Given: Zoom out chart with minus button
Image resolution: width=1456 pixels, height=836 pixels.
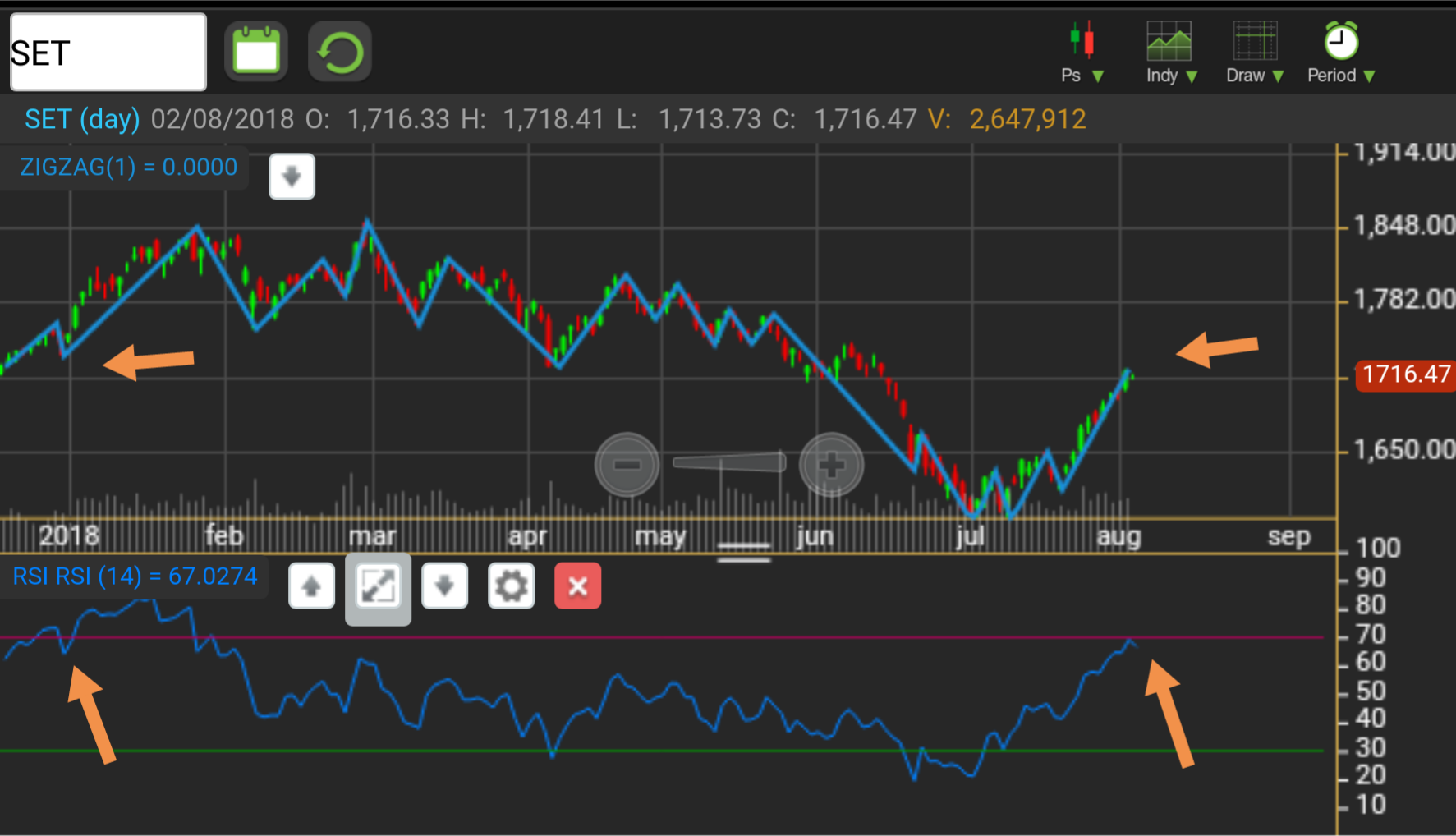Looking at the screenshot, I should tap(627, 465).
